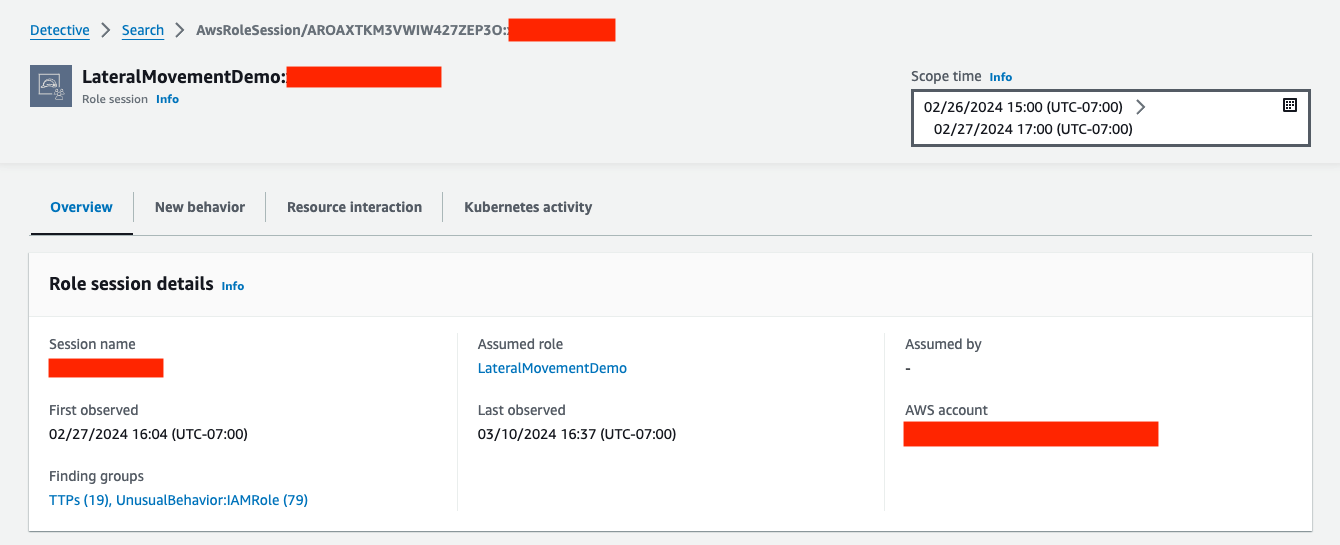The height and width of the screenshot is (545, 1340).
Task: Click the Scope time date range field
Action: pyautogui.click(x=1111, y=118)
